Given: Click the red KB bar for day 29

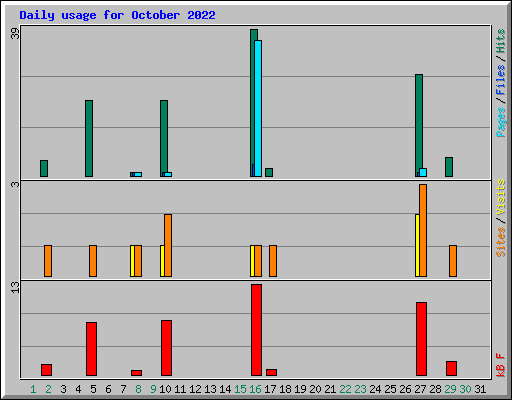Looking at the screenshot, I should (451, 368).
